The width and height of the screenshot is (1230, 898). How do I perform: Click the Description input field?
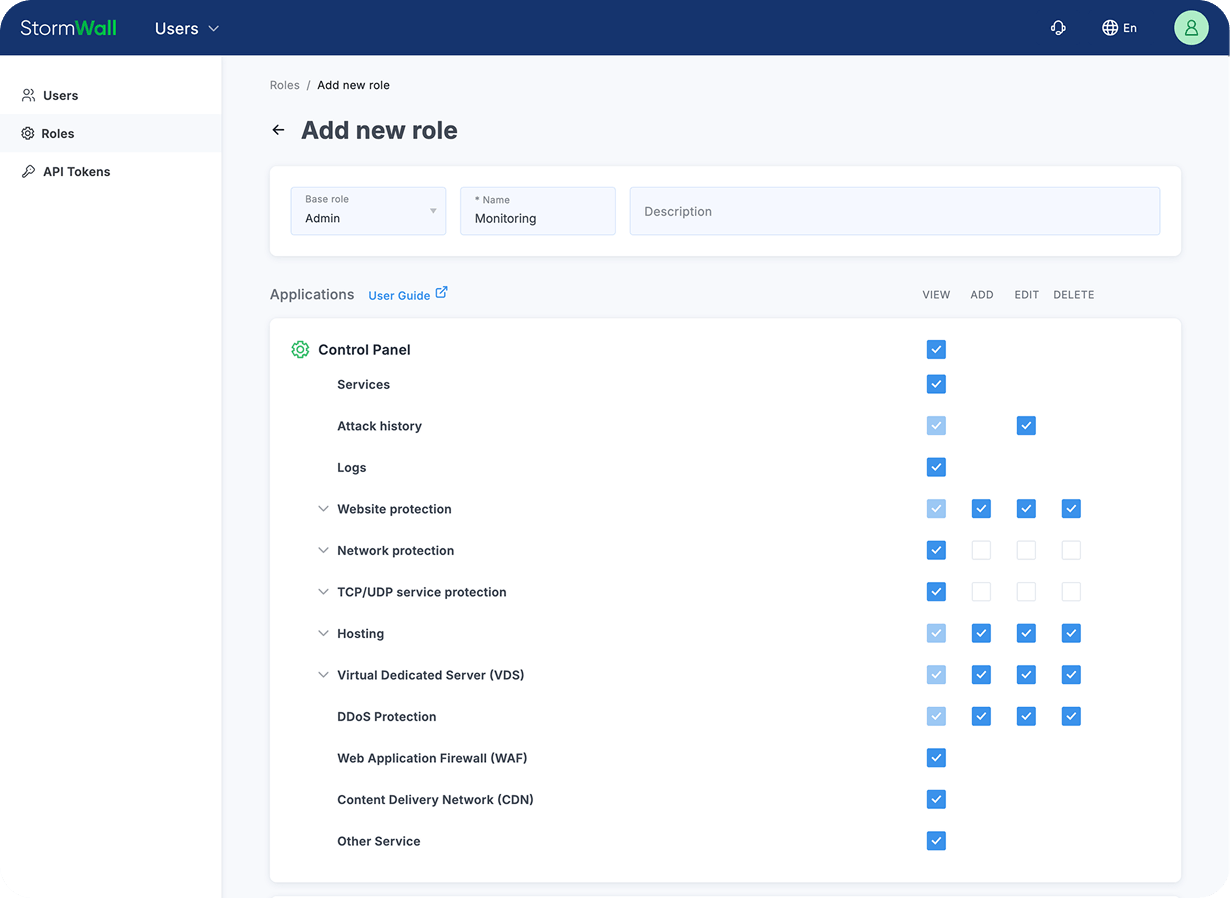pos(895,211)
